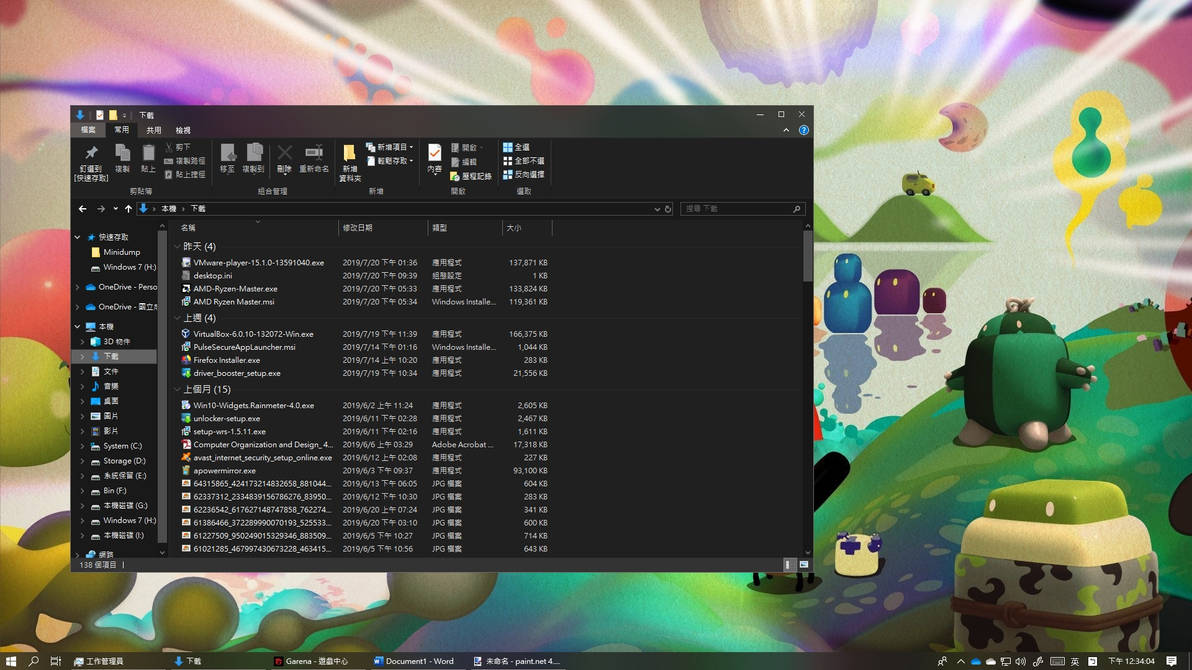This screenshot has width=1192, height=670.
Task: Click properties icon in quick access title bar
Action: click(100, 115)
